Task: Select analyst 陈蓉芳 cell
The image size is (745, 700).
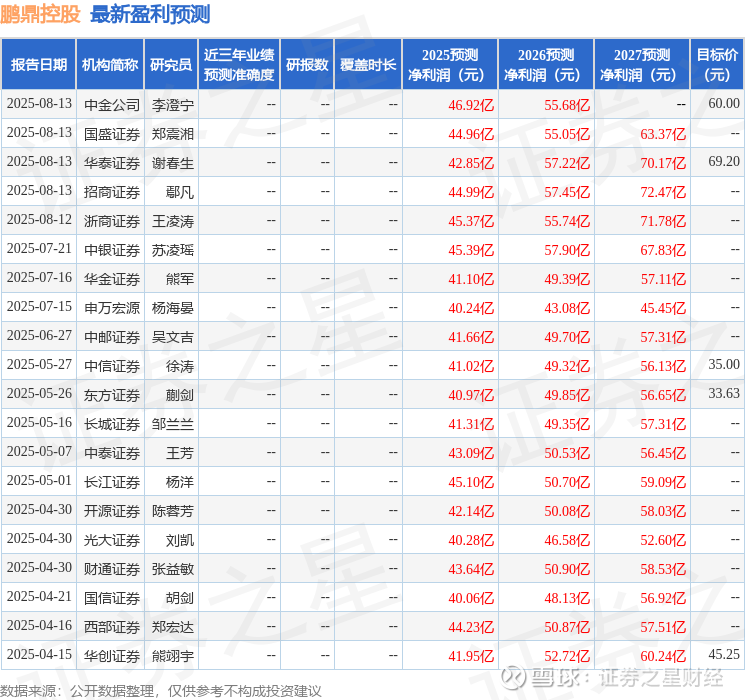Action: coord(172,511)
